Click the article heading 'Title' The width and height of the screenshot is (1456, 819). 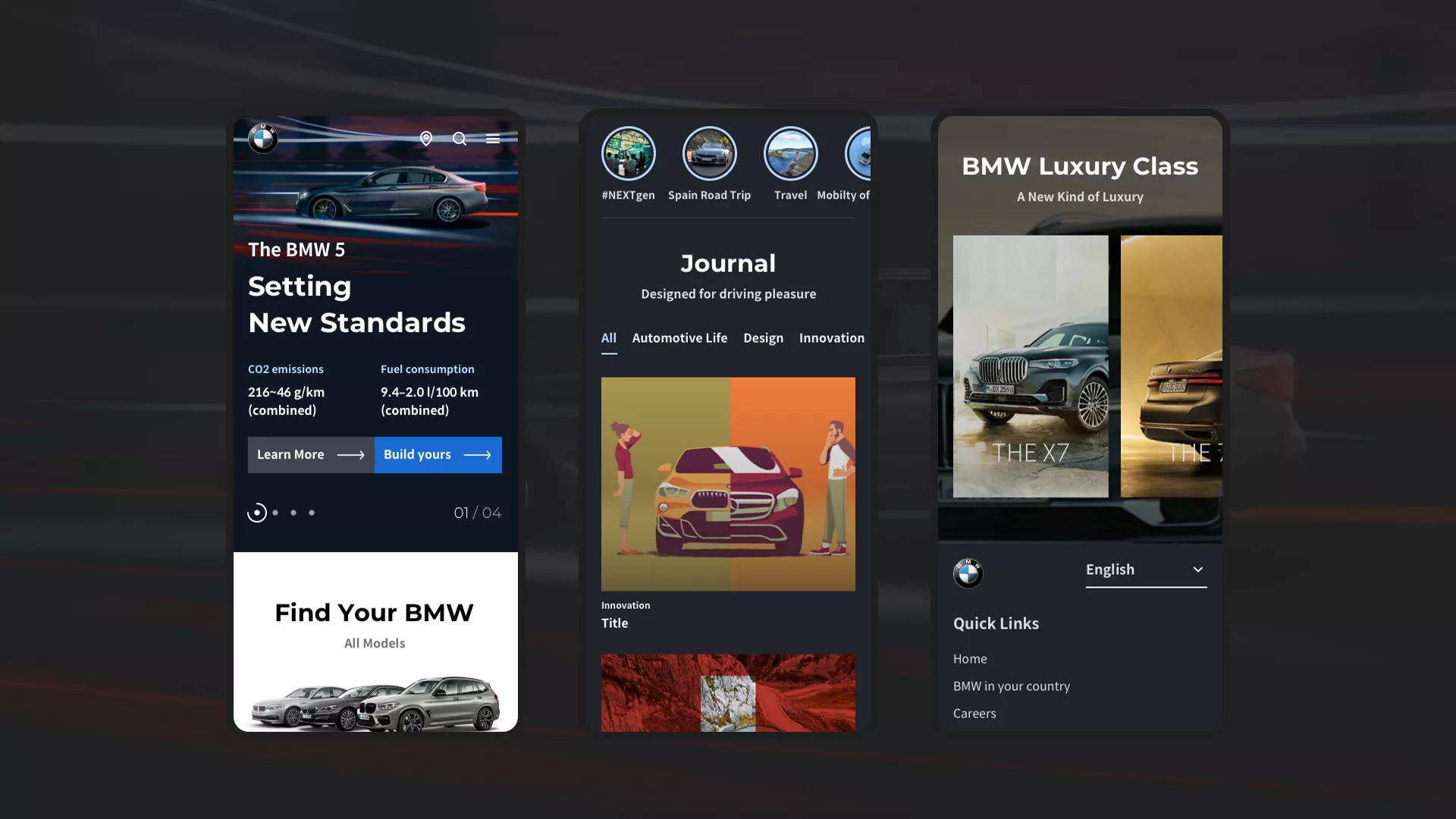point(615,623)
